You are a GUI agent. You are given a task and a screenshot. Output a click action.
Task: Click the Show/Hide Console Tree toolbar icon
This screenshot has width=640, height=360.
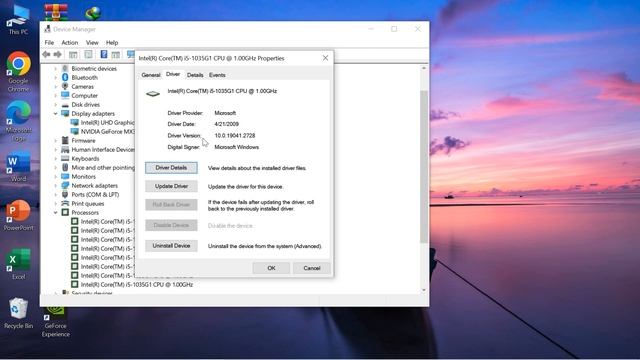(x=73, y=54)
